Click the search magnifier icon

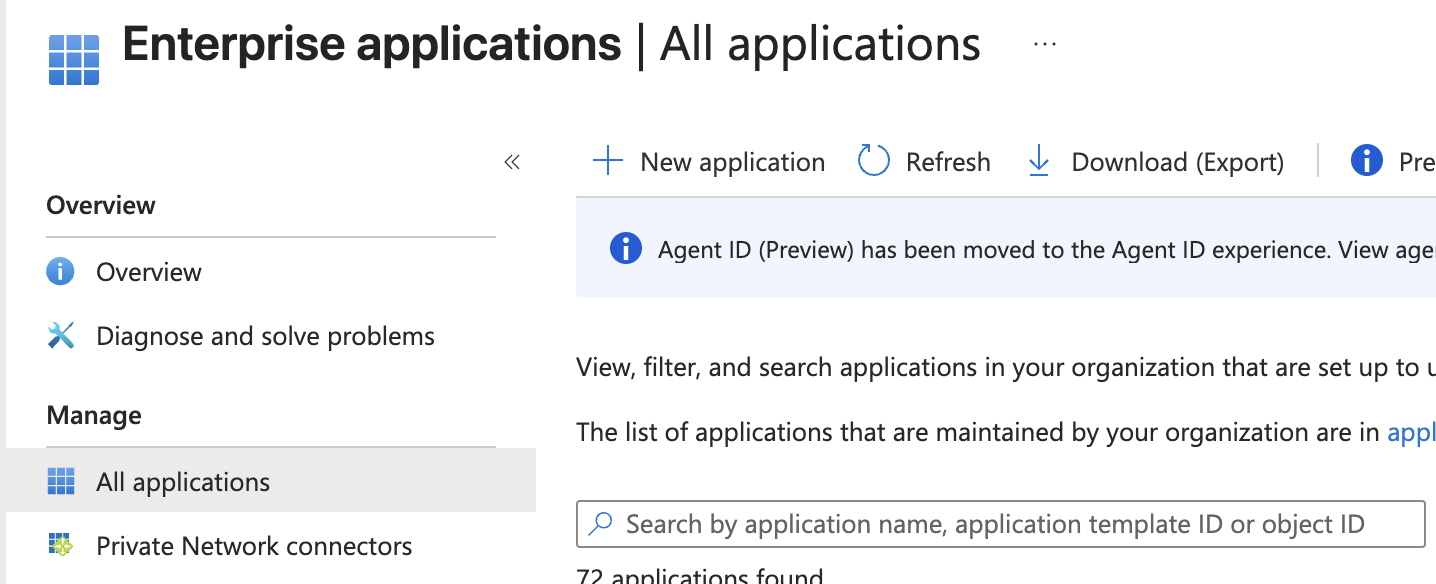coord(601,524)
